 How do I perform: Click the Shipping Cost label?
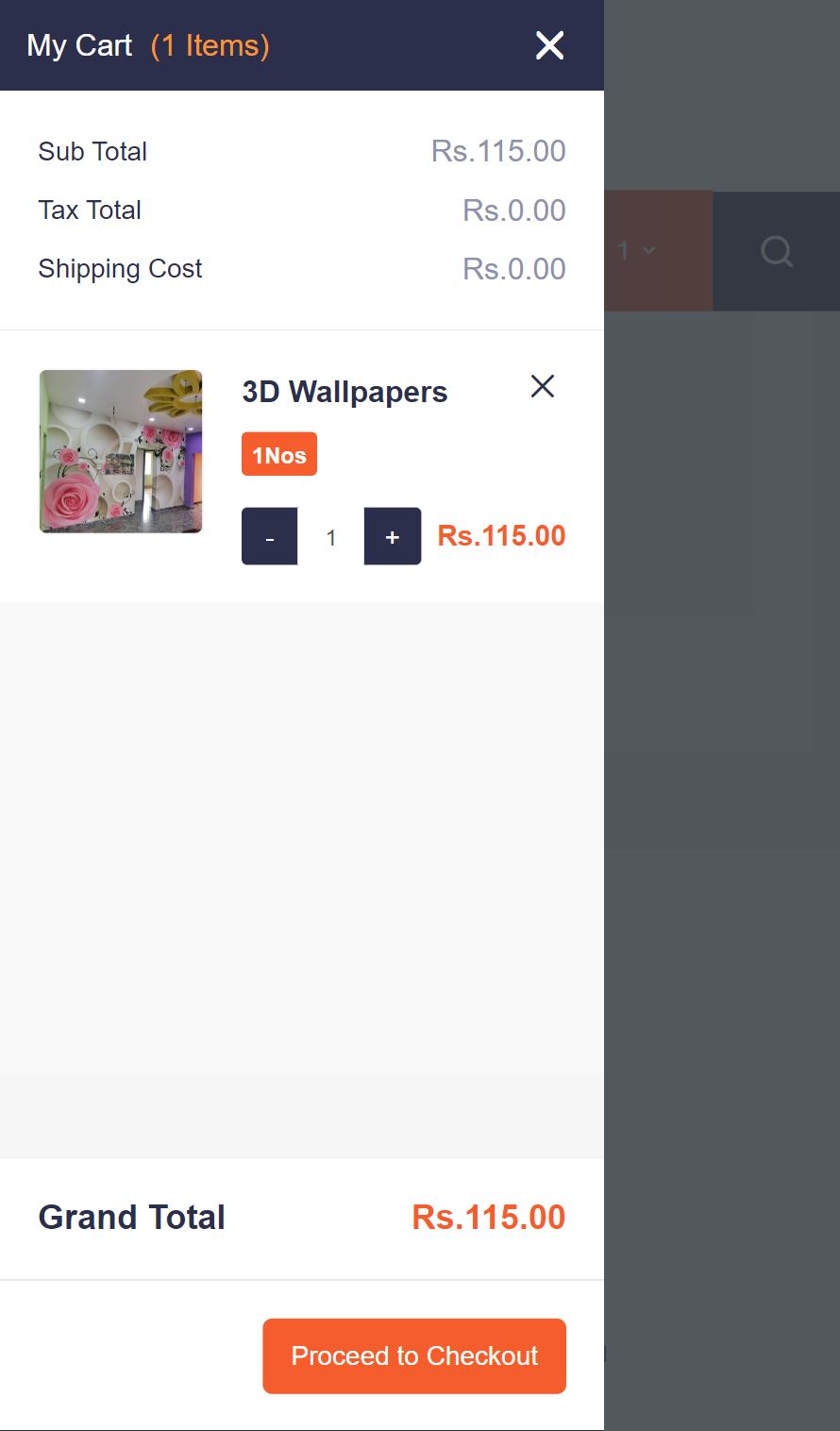point(121,269)
